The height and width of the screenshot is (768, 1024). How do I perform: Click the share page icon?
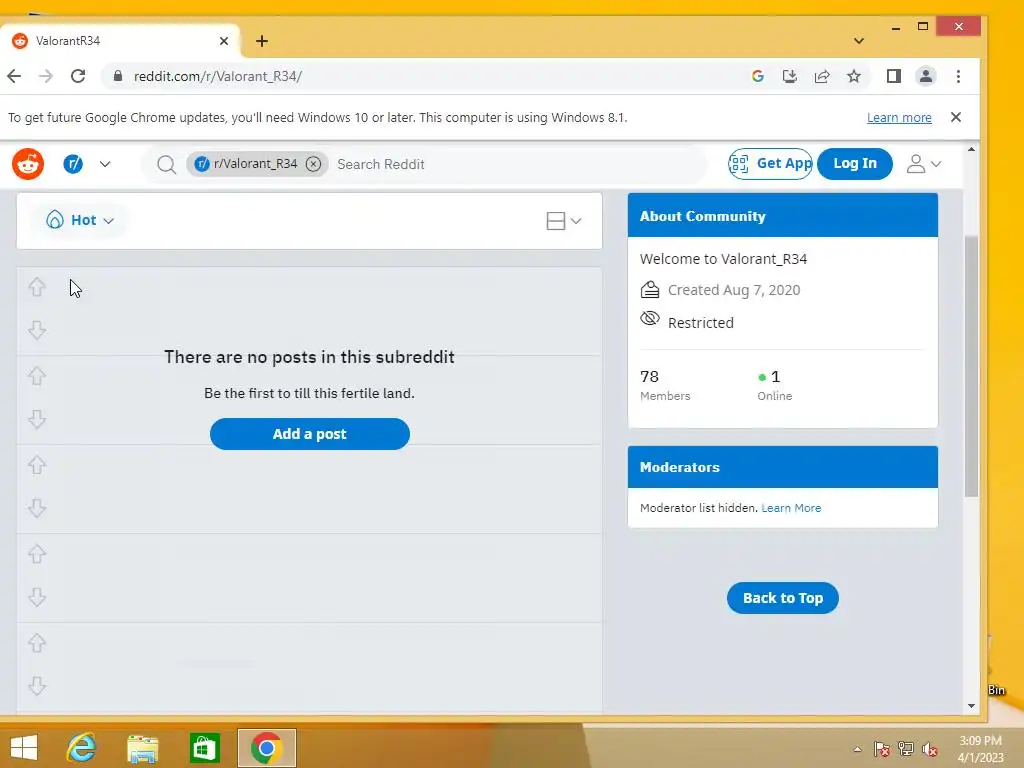coord(822,76)
